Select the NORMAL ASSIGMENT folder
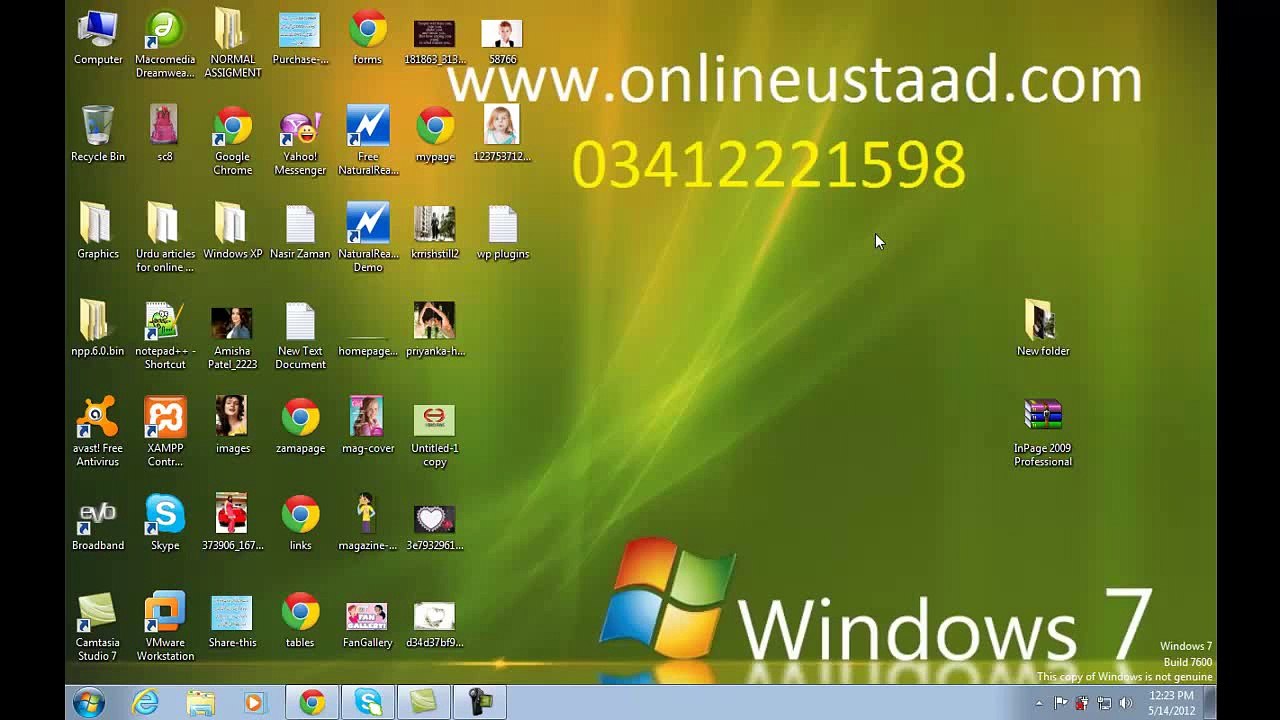Screen dimensions: 1280x720 (x=233, y=44)
